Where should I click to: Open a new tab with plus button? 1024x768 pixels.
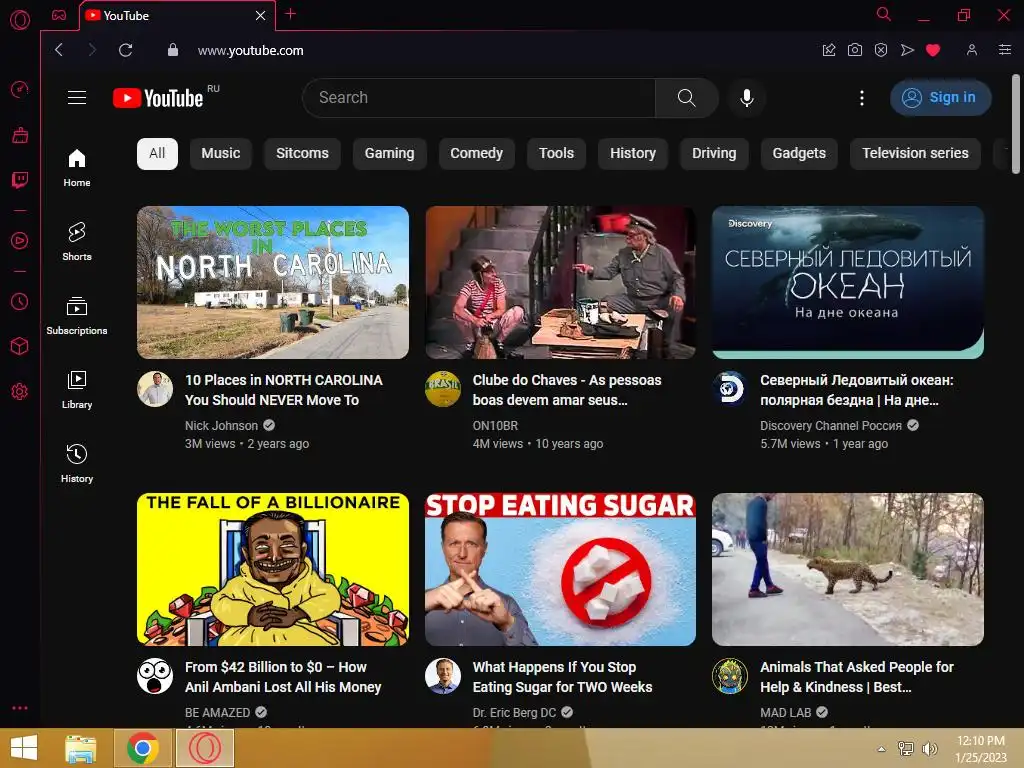291,14
